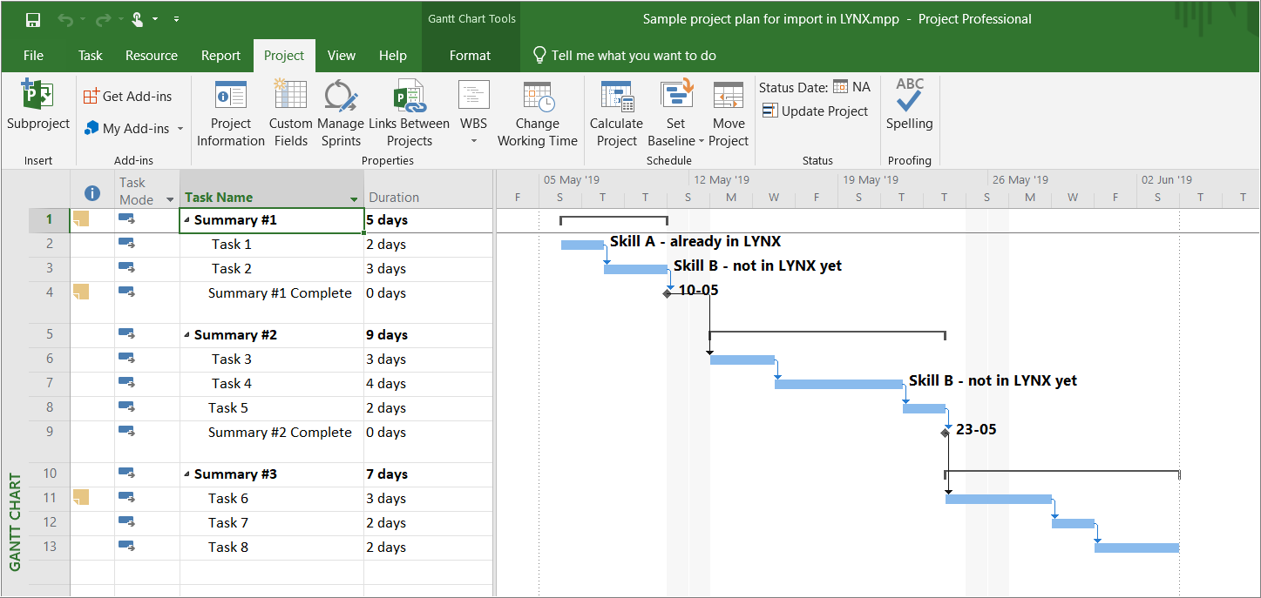
Task: Click Calculate Project icon
Action: (616, 97)
